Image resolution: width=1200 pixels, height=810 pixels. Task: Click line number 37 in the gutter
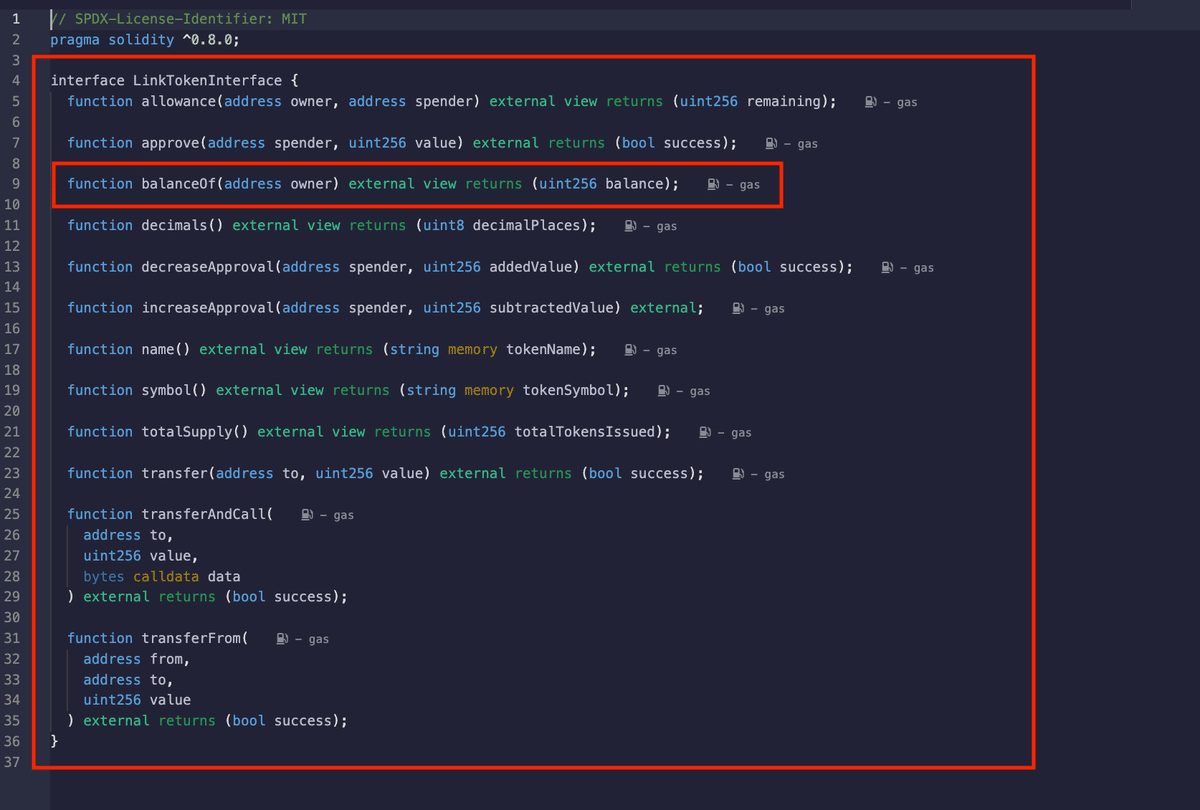click(x=12, y=762)
